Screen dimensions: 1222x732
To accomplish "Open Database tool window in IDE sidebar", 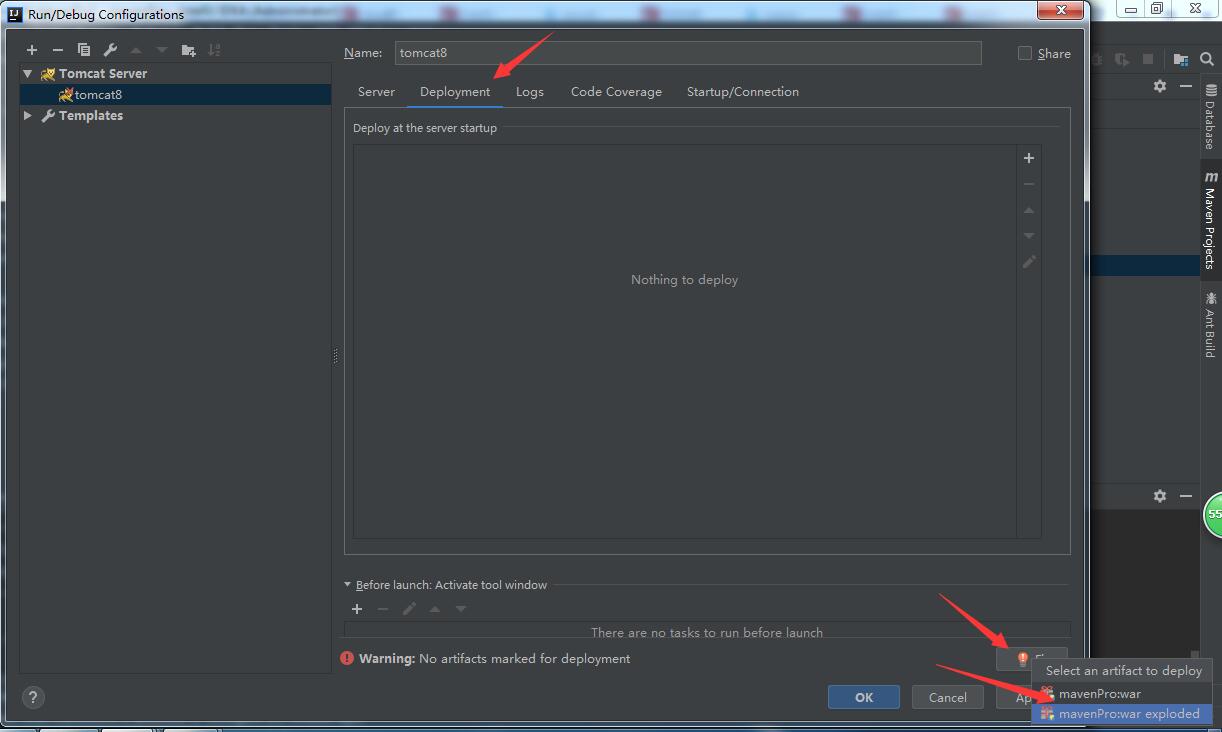I will coord(1210,117).
